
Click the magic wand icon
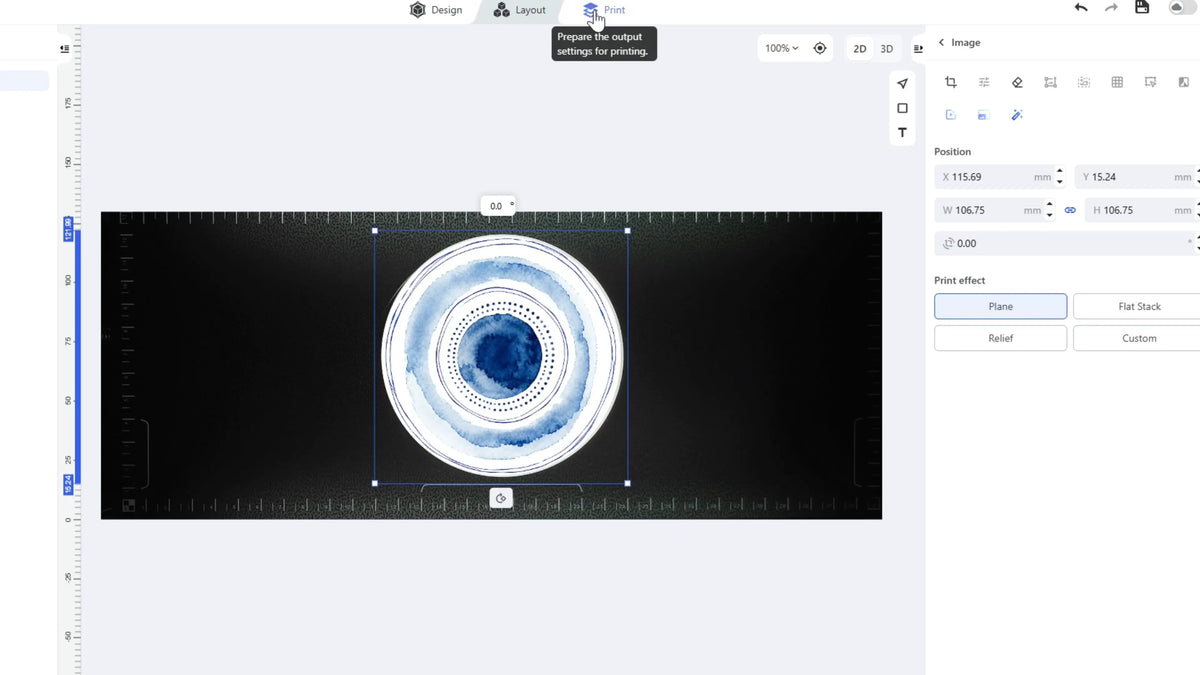1017,115
